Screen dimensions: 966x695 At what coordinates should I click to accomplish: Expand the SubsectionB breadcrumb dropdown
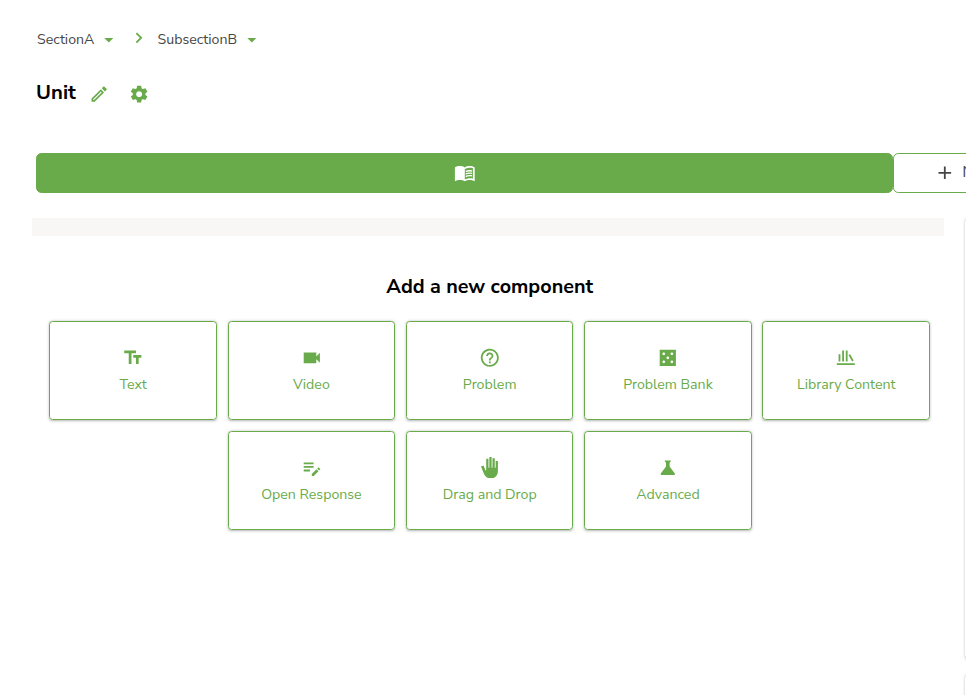click(x=207, y=39)
